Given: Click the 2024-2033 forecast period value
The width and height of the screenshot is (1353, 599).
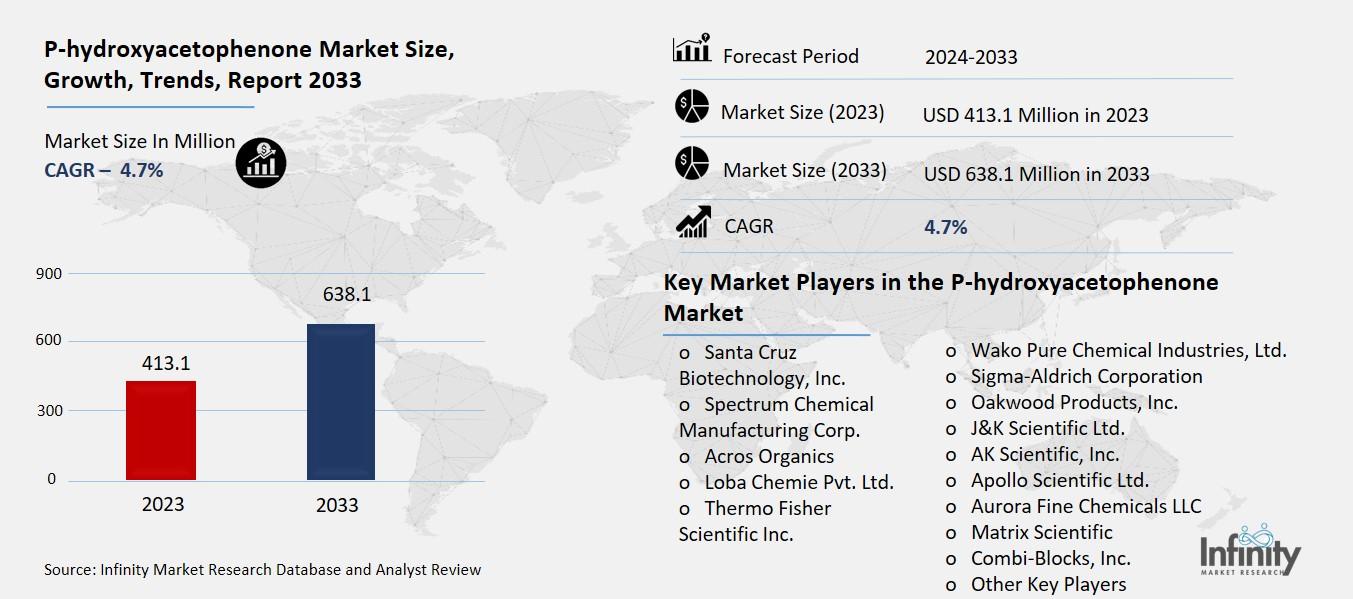Looking at the screenshot, I should point(971,57).
